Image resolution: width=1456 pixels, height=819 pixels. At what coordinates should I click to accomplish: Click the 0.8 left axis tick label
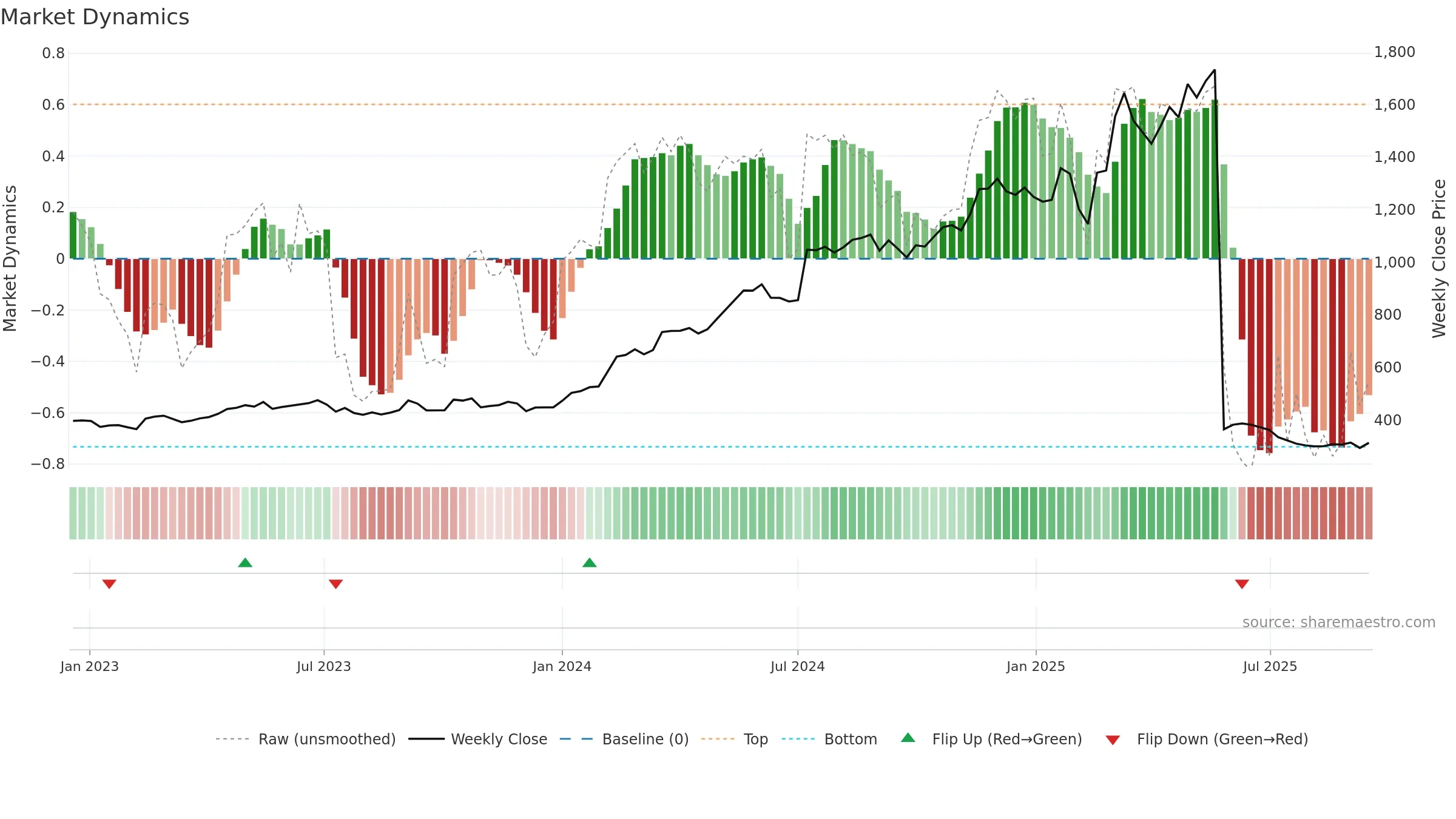[53, 53]
